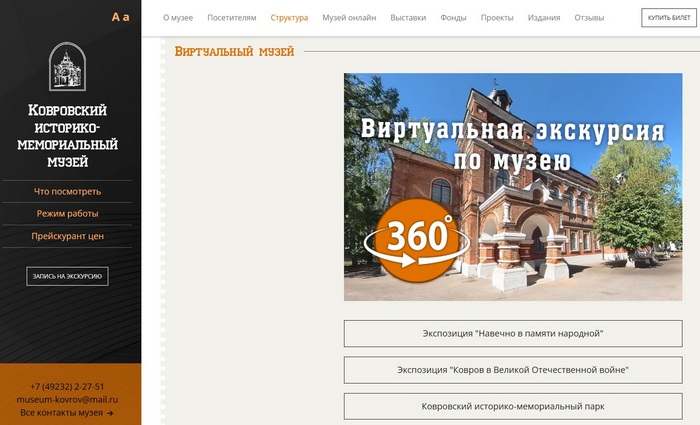Toggle the Aa font size control

tap(120, 17)
